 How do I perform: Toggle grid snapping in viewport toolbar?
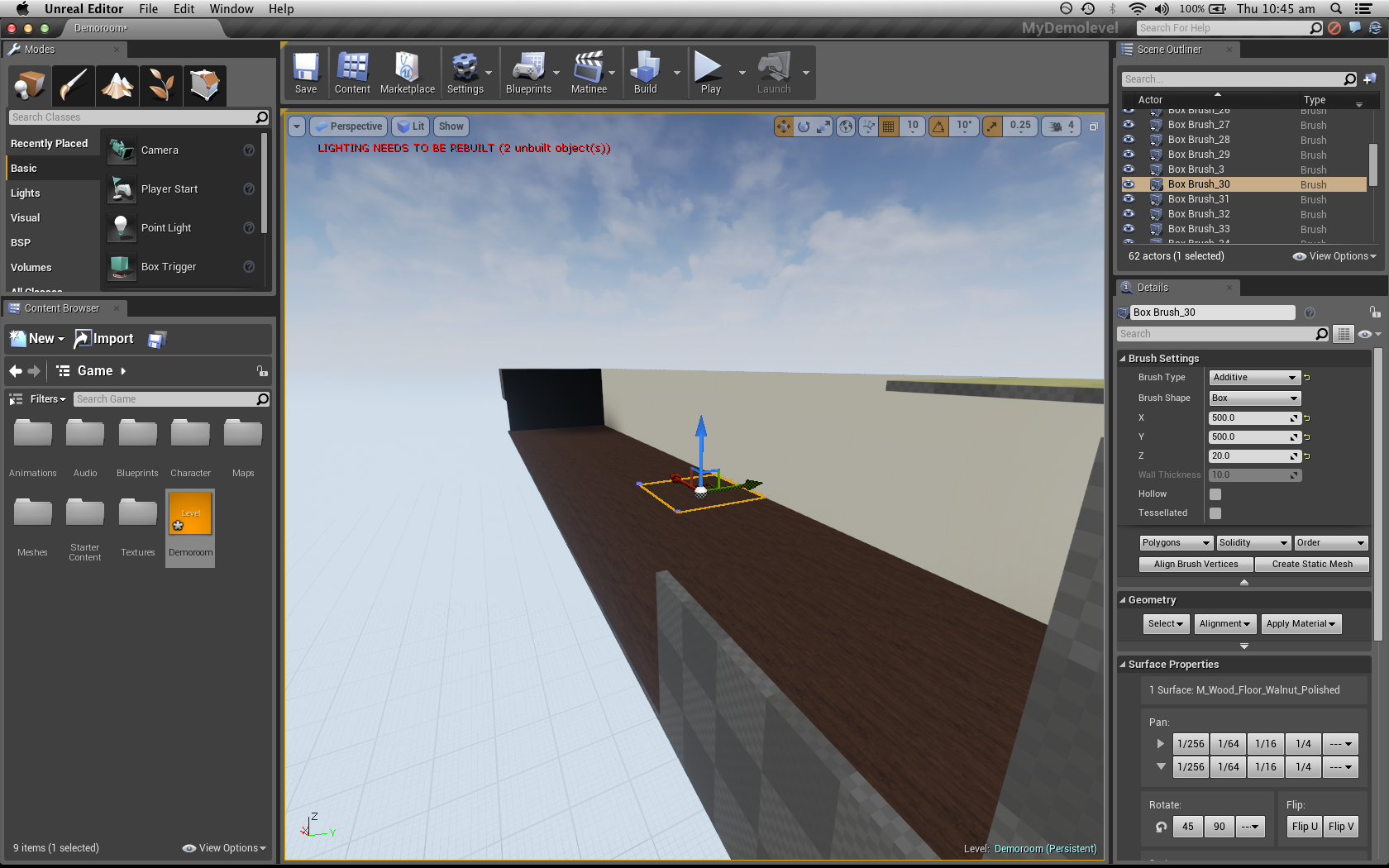click(889, 126)
